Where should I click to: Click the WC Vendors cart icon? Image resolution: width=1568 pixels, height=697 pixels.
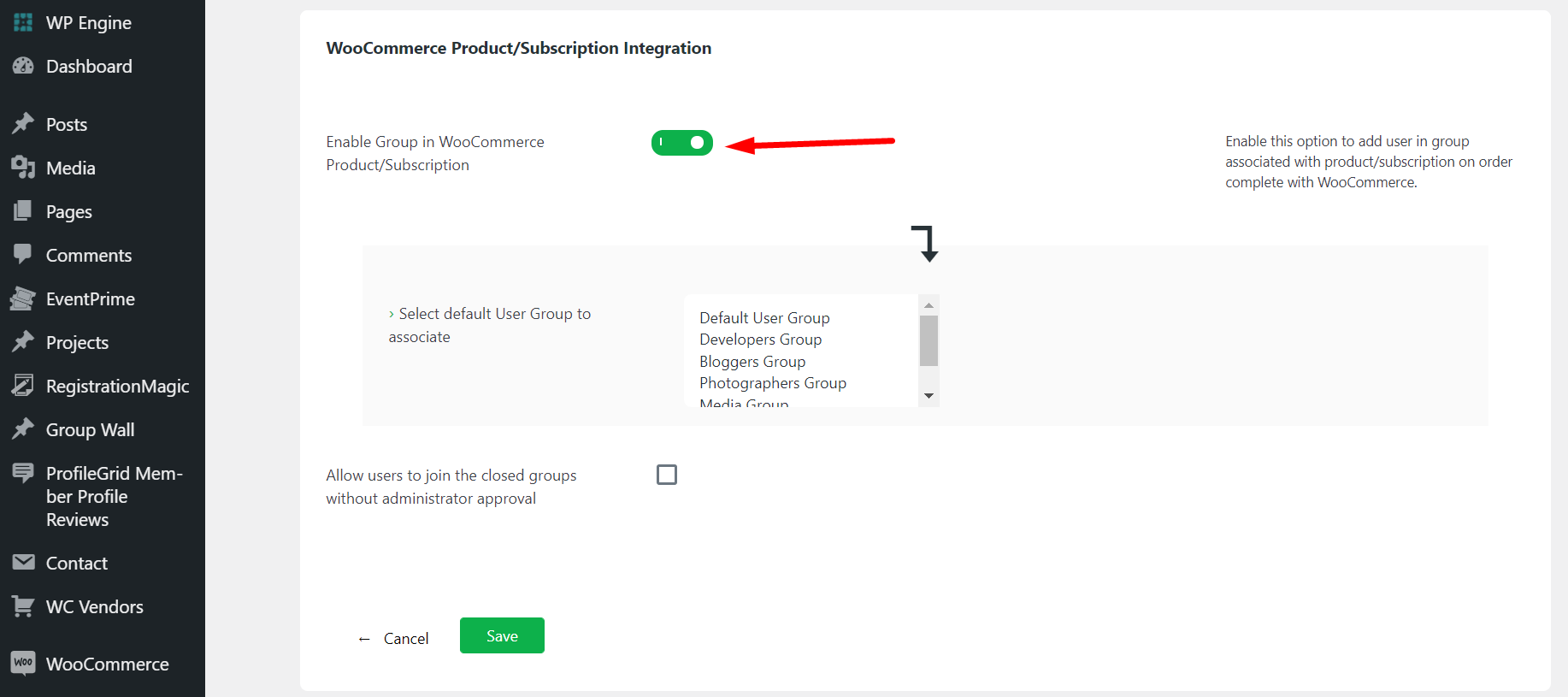(x=23, y=606)
